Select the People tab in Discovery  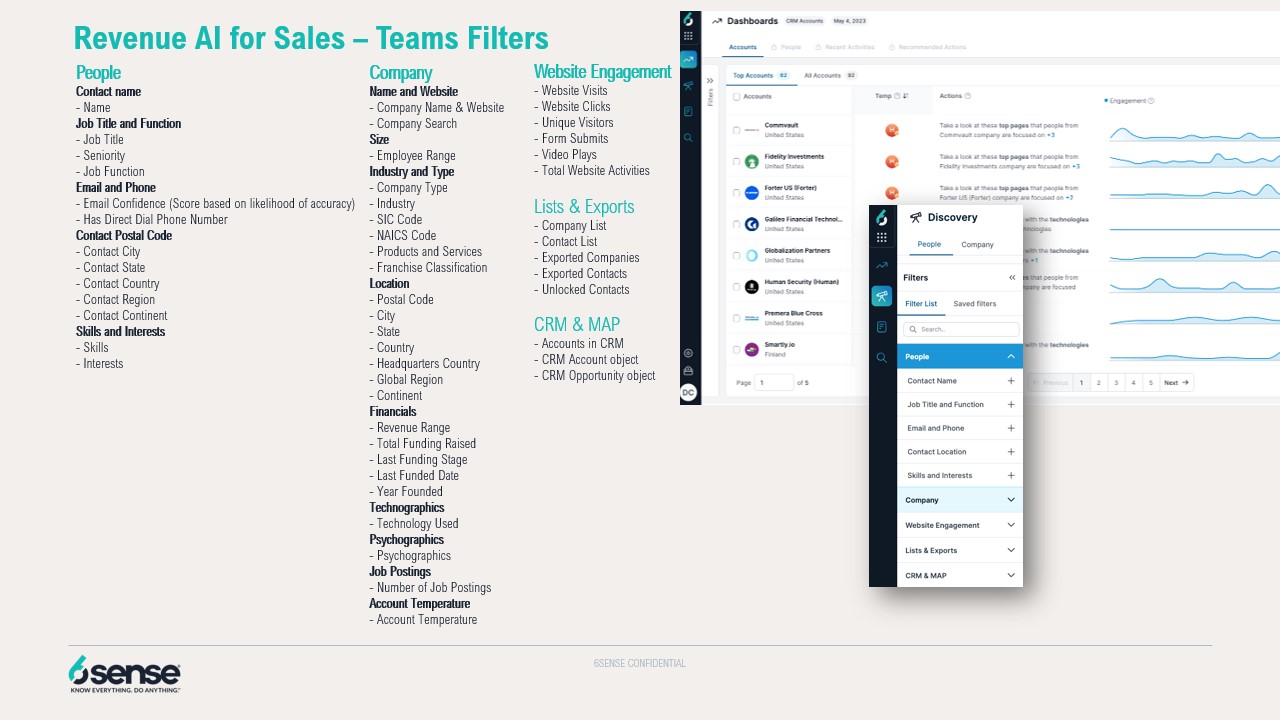[x=929, y=245]
